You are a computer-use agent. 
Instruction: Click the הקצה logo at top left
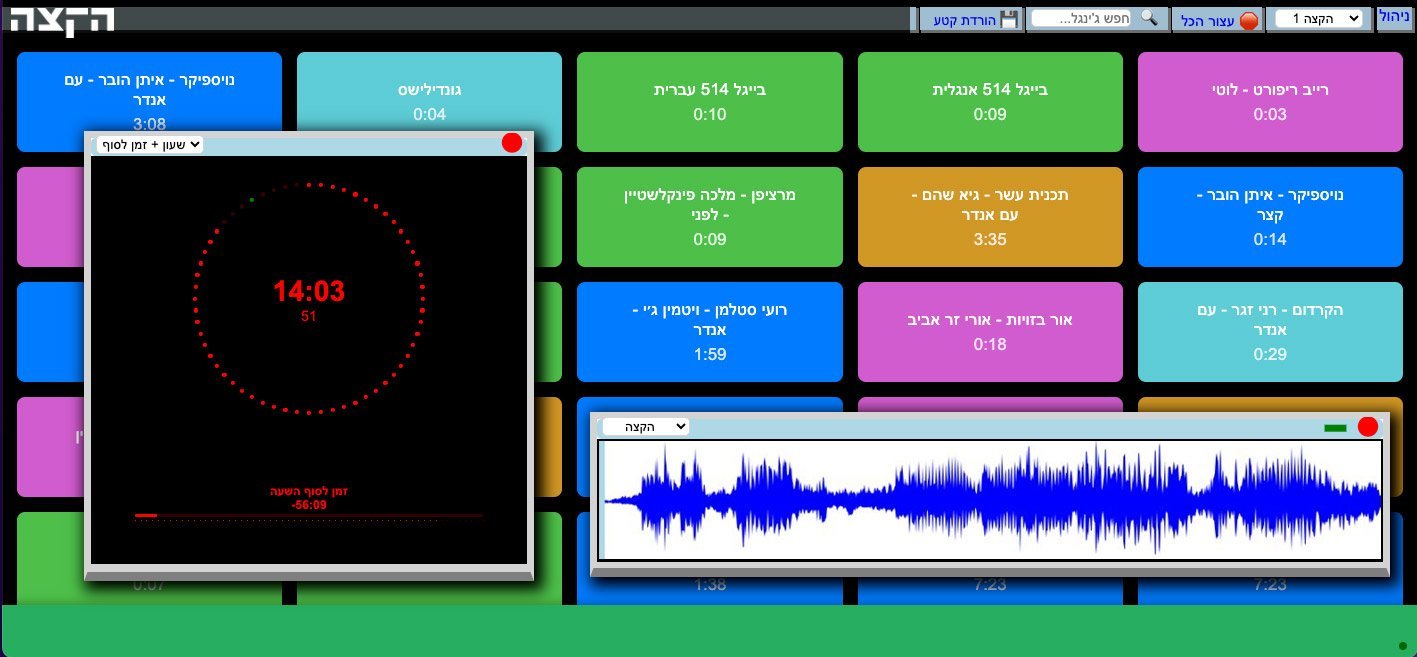point(64,20)
